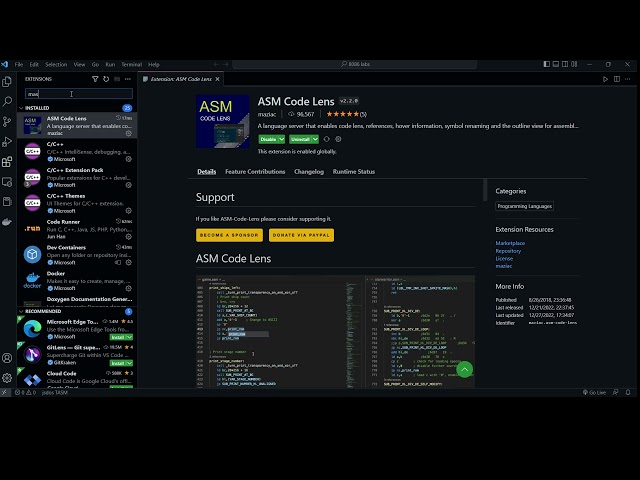
Task: Select the Details tab
Action: pyautogui.click(x=207, y=172)
